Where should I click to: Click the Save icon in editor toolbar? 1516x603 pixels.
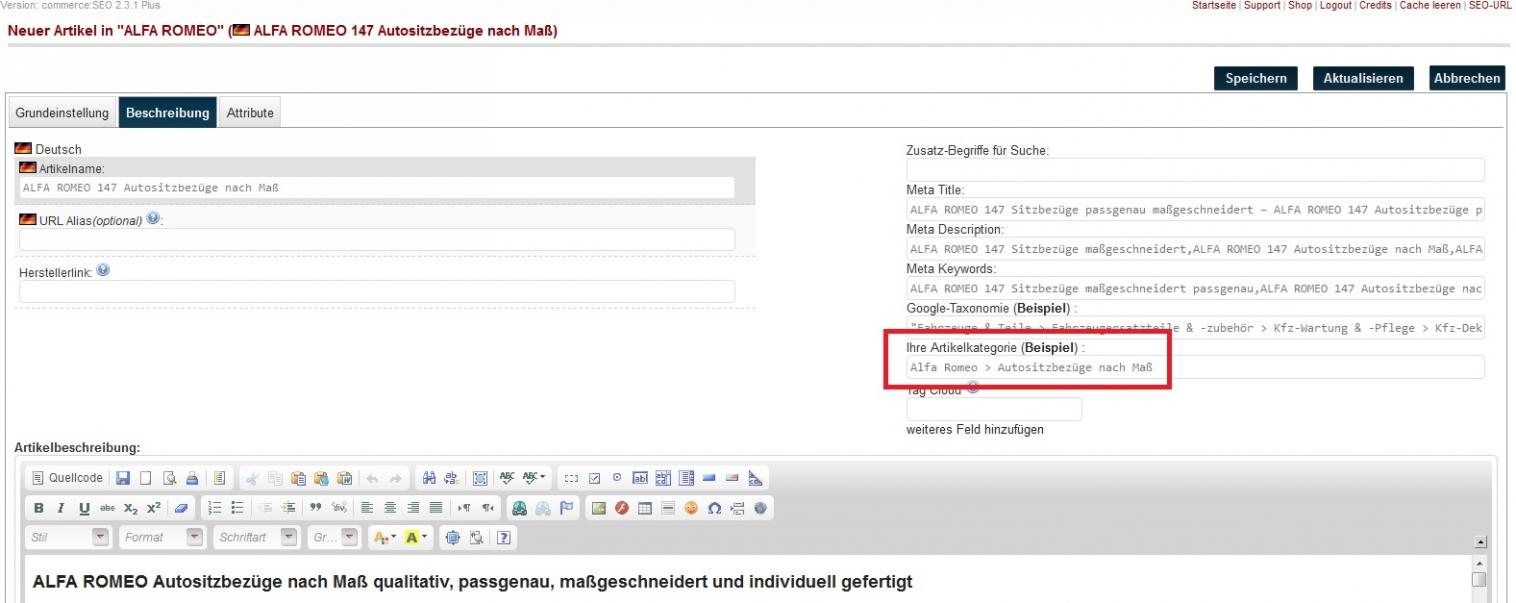[123, 479]
